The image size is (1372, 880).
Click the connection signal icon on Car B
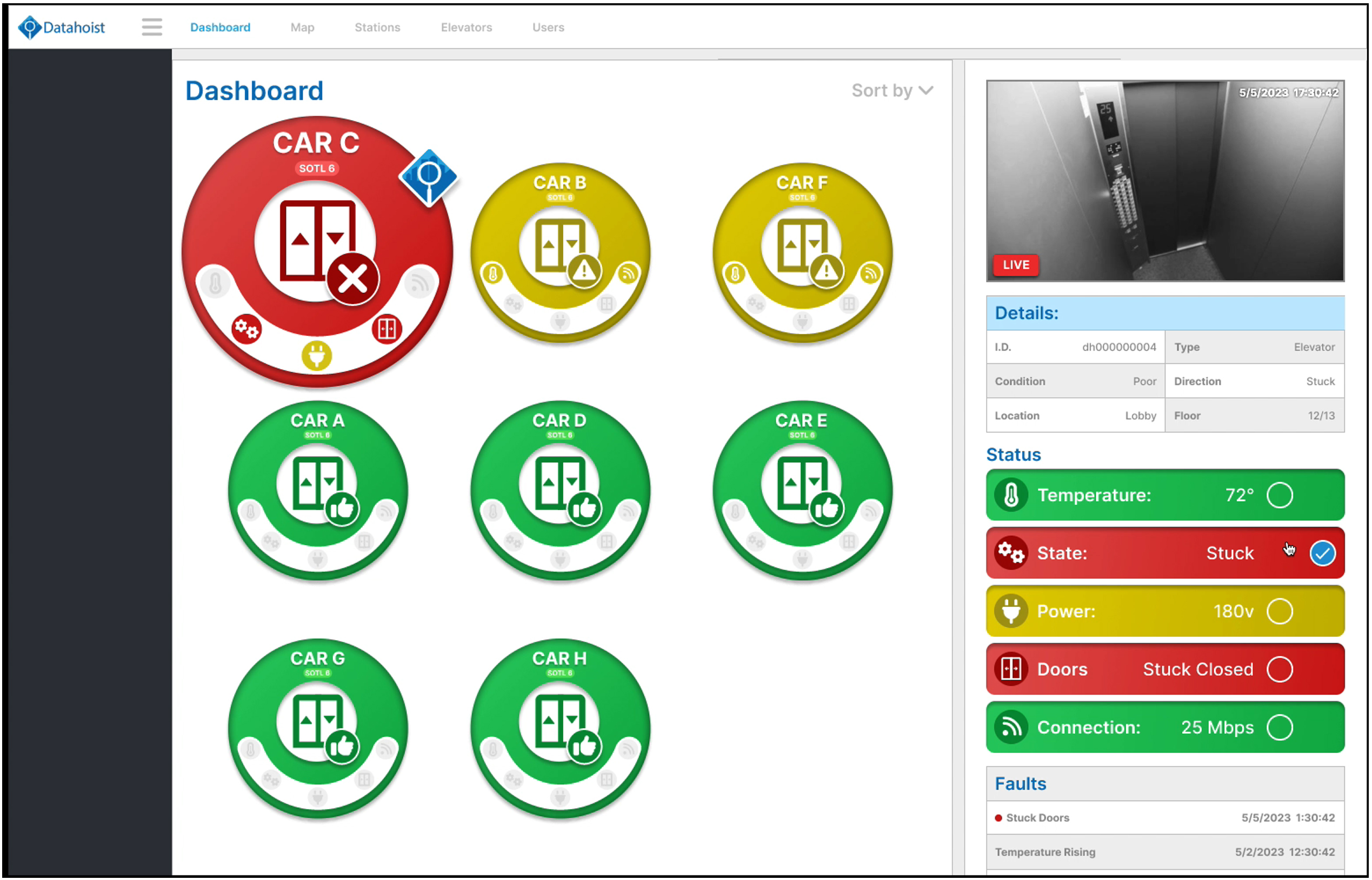pos(628,274)
